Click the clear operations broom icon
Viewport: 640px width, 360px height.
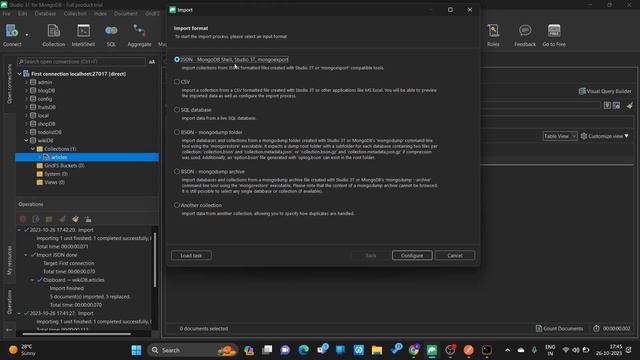75,219
